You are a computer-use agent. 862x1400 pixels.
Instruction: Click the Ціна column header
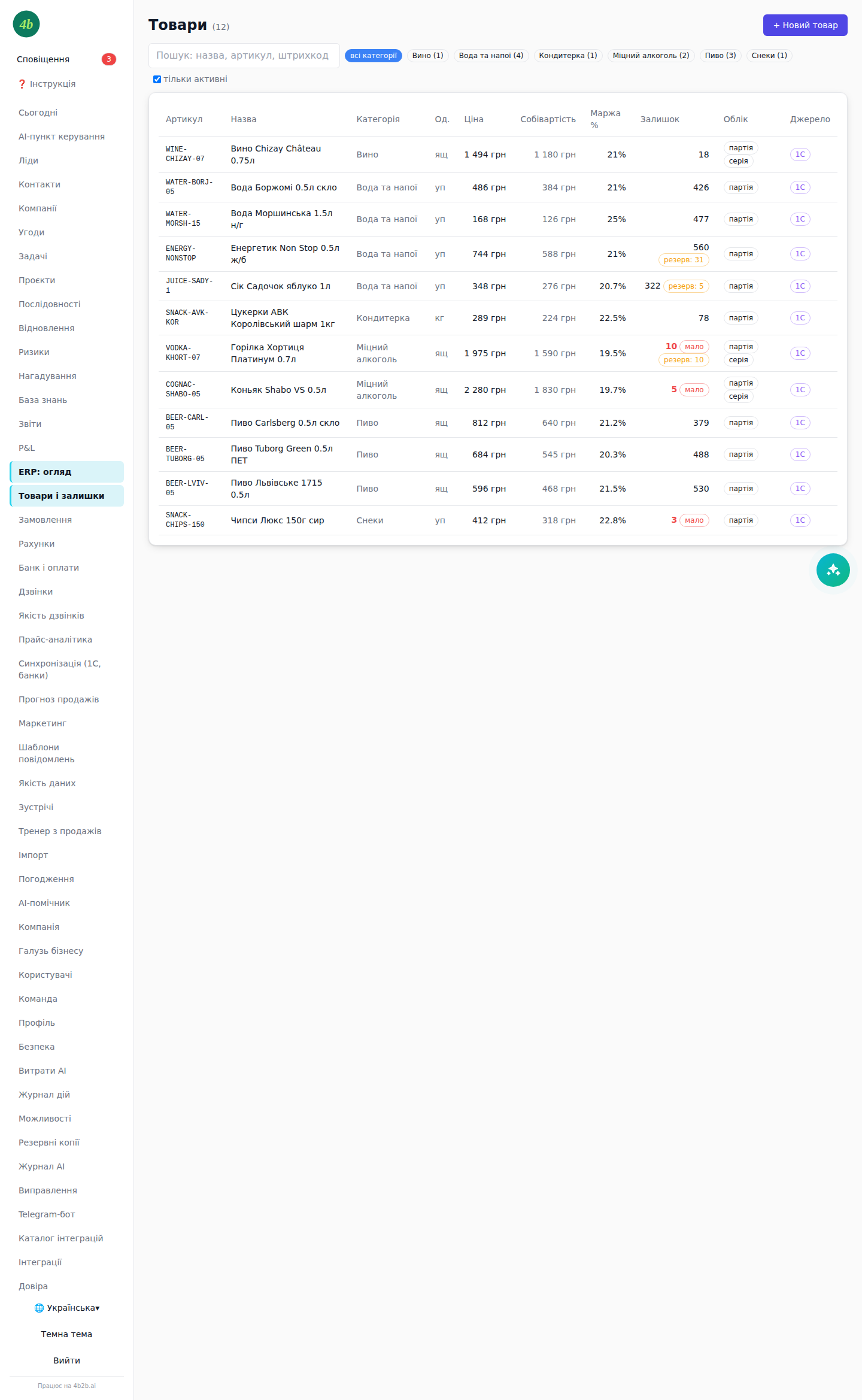(x=474, y=119)
